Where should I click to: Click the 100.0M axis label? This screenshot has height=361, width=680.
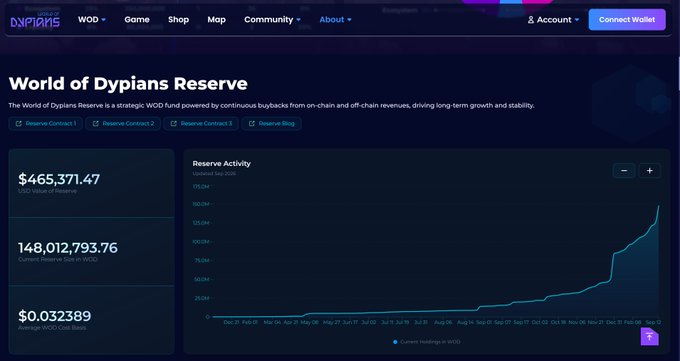pyautogui.click(x=201, y=242)
